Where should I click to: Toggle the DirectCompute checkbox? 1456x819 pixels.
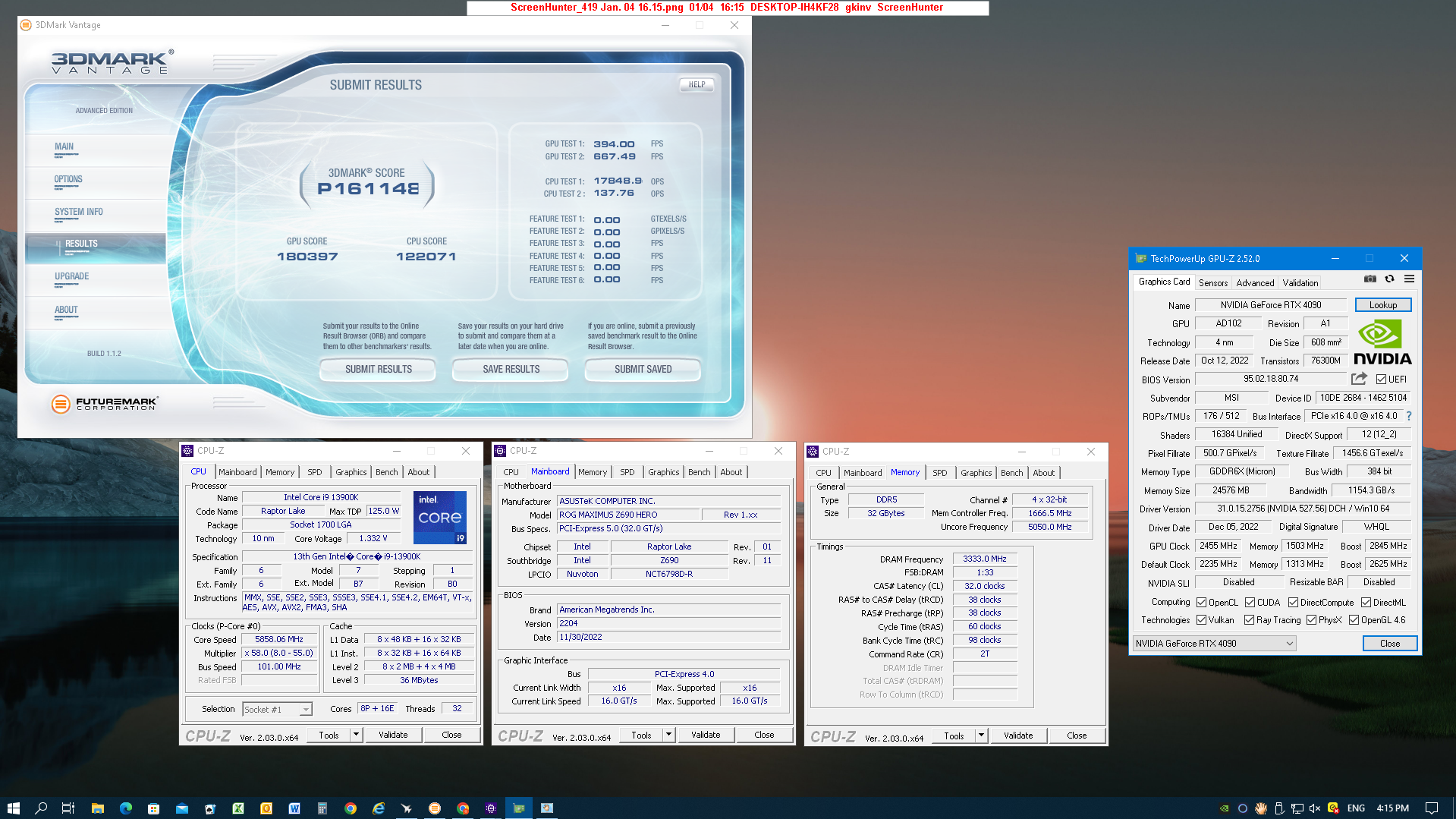click(x=1293, y=602)
